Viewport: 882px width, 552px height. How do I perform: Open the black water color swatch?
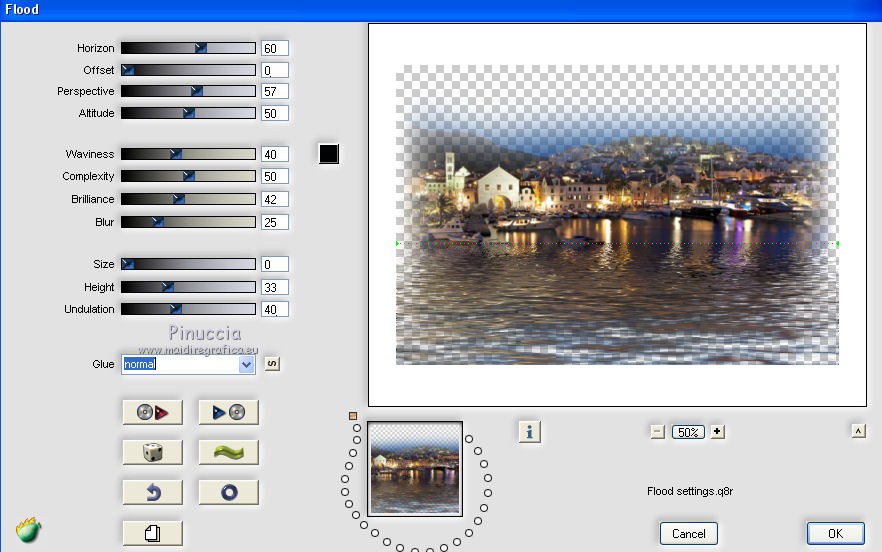pyautogui.click(x=328, y=154)
